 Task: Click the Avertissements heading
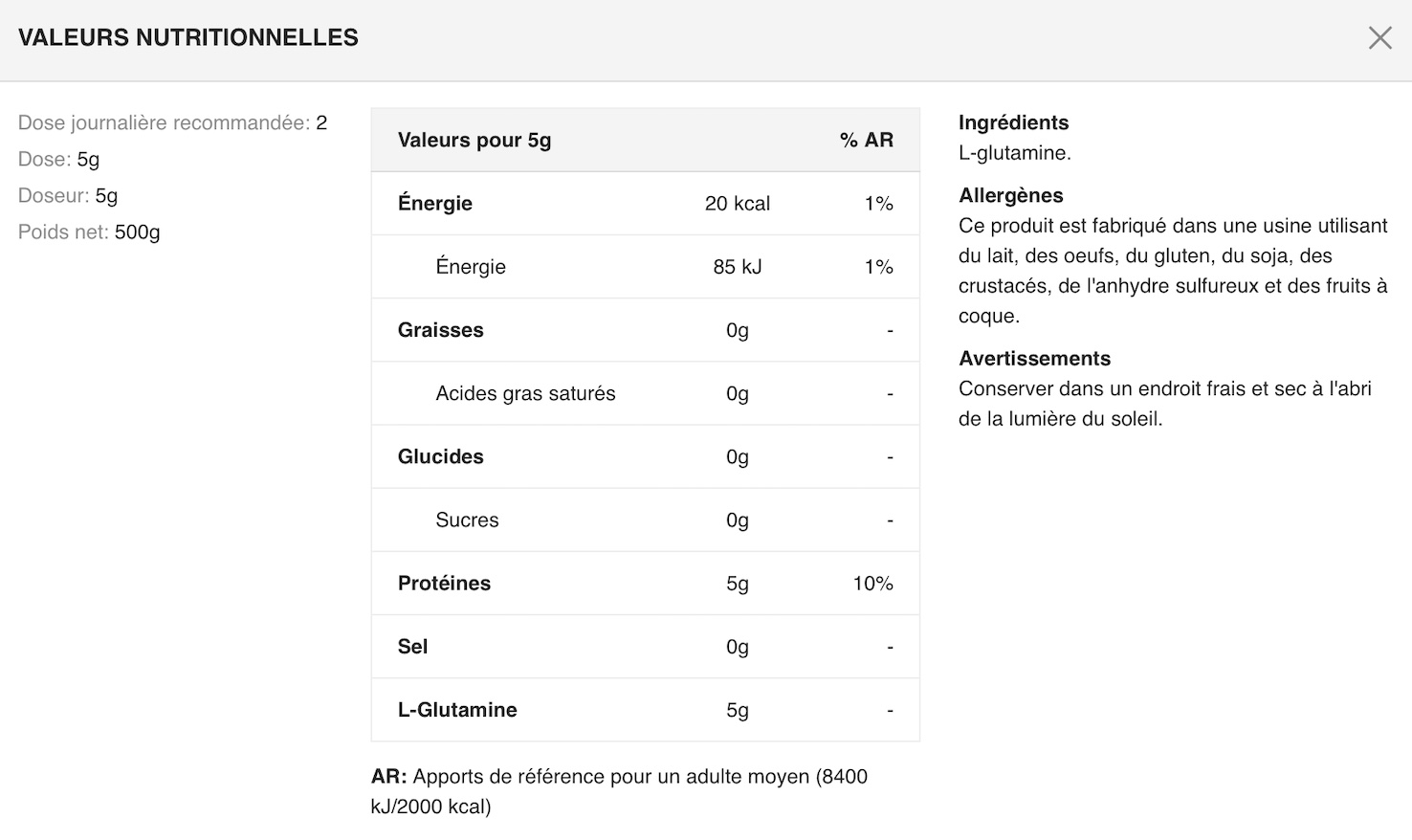[x=1034, y=359]
